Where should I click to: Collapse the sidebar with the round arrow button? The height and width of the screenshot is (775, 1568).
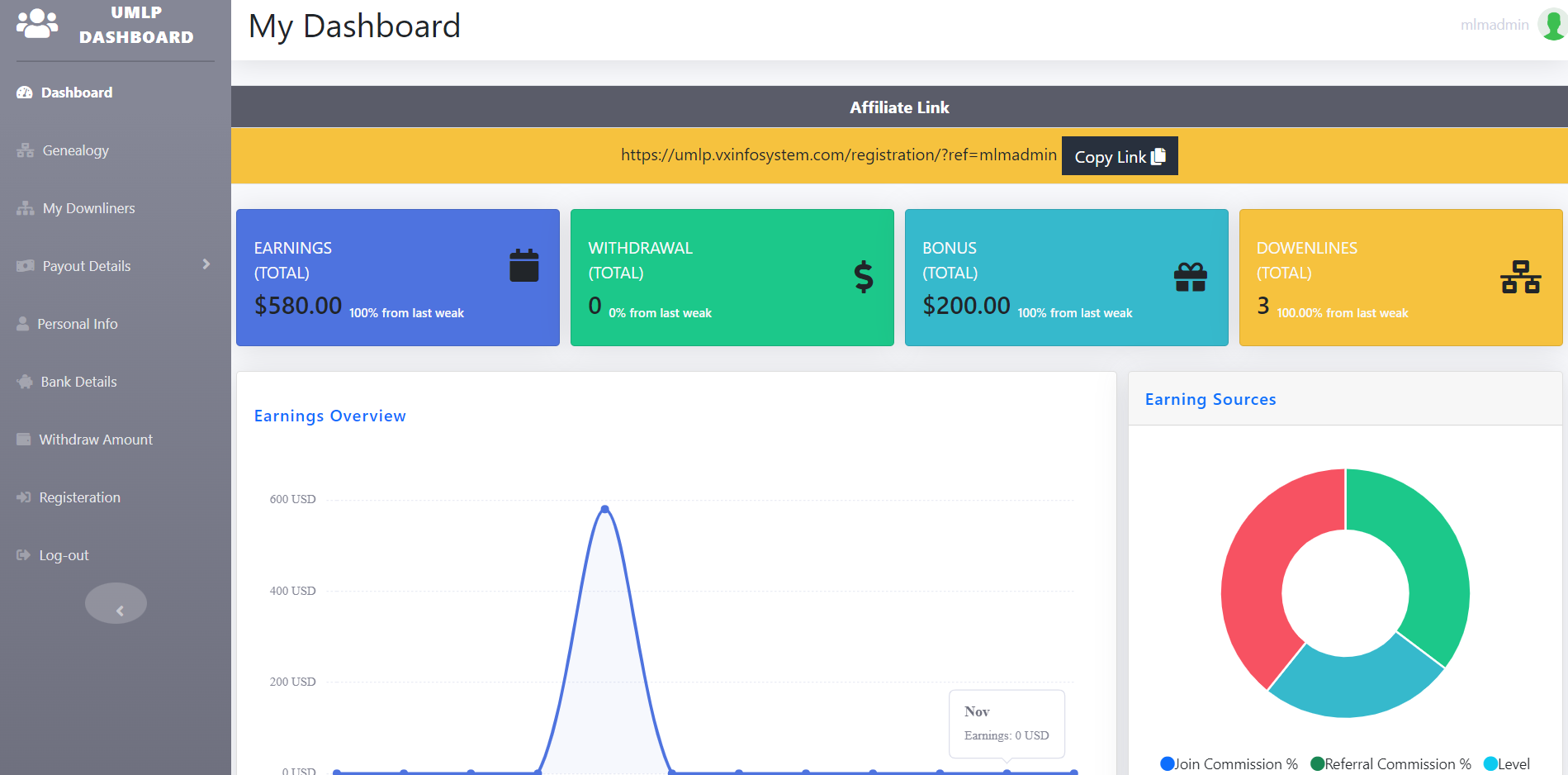[x=116, y=603]
